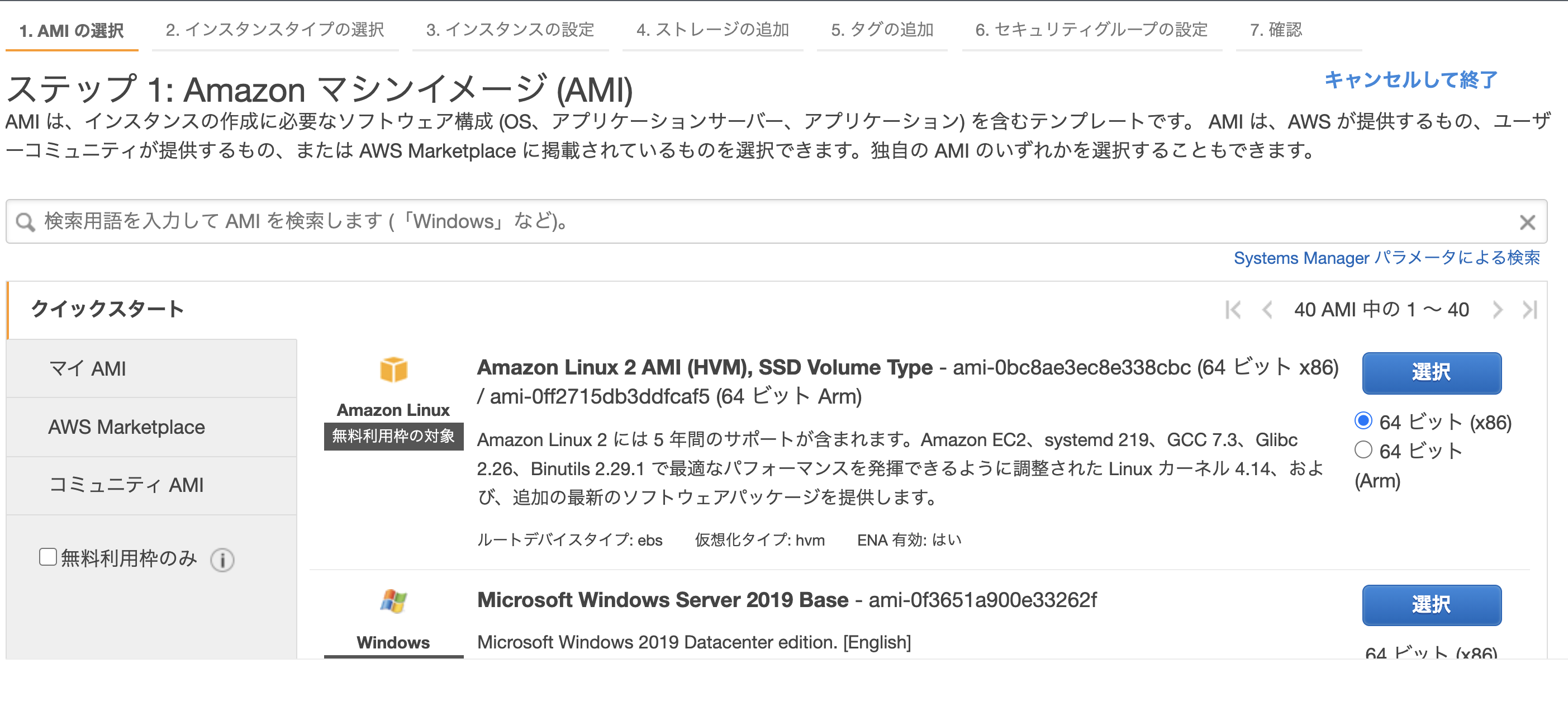Screen dimensions: 1568x701
Task: Open the マイ AMI sidebar section
Action: 151,368
